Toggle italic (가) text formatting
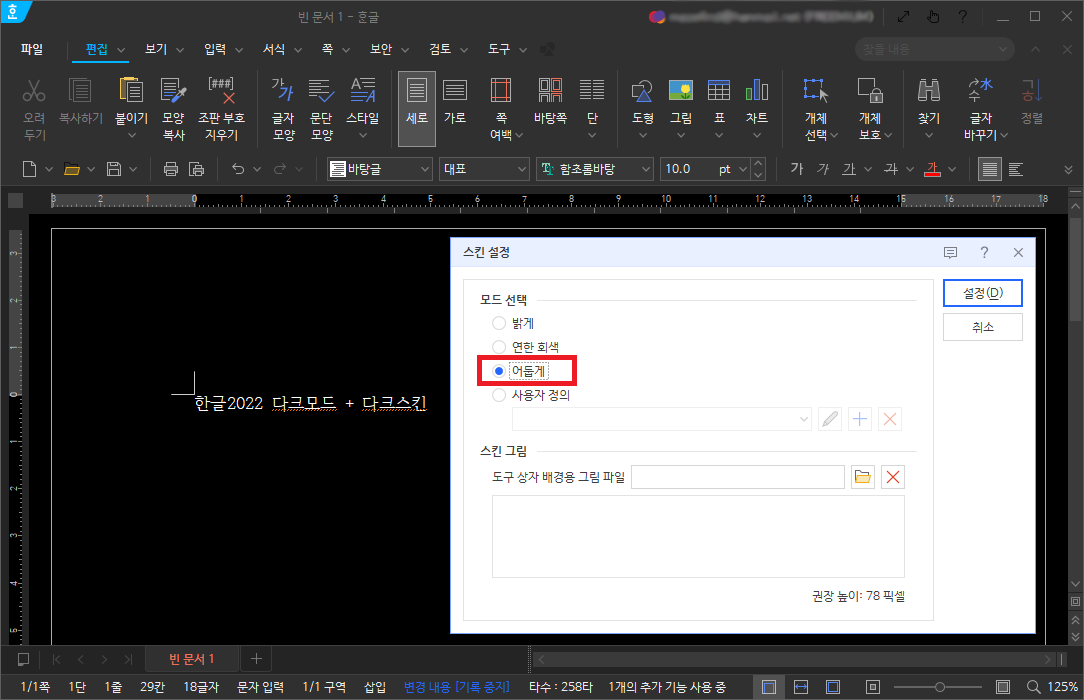Image resolution: width=1084 pixels, height=700 pixels. click(823, 169)
